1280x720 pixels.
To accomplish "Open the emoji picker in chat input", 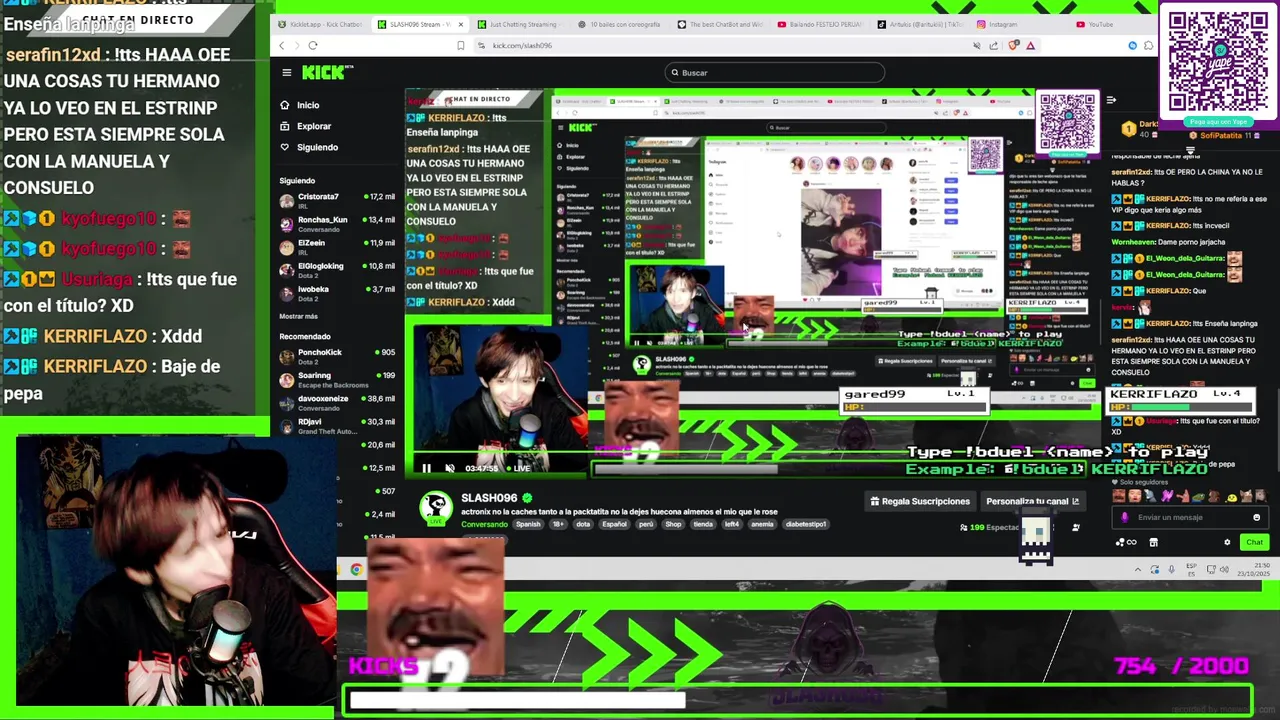I will tap(1257, 517).
